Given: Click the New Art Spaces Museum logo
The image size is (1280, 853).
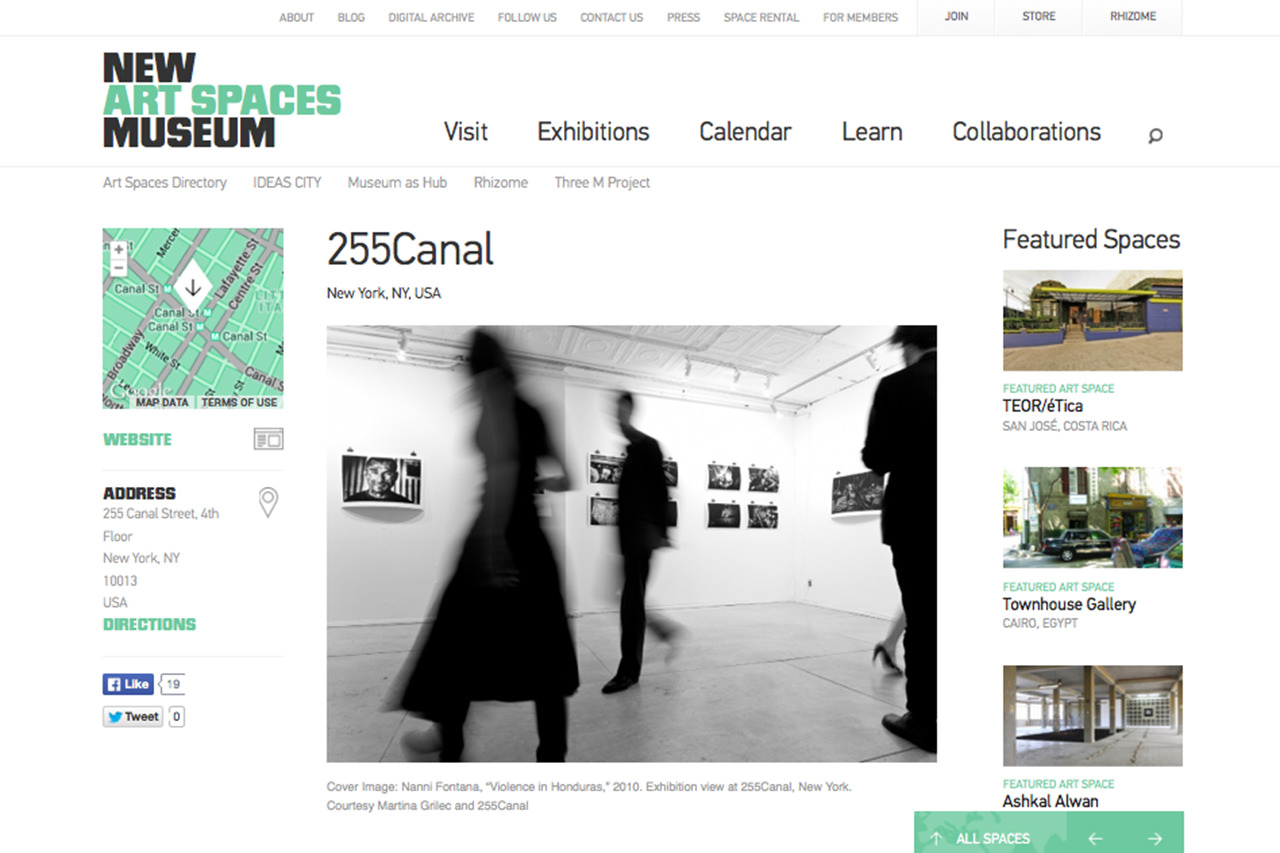Looking at the screenshot, I should [x=222, y=100].
